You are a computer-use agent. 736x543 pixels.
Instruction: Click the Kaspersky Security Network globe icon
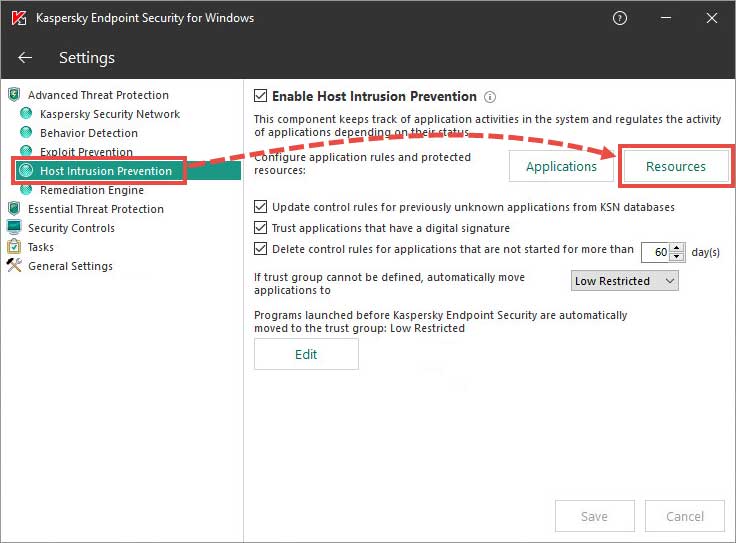(26, 114)
